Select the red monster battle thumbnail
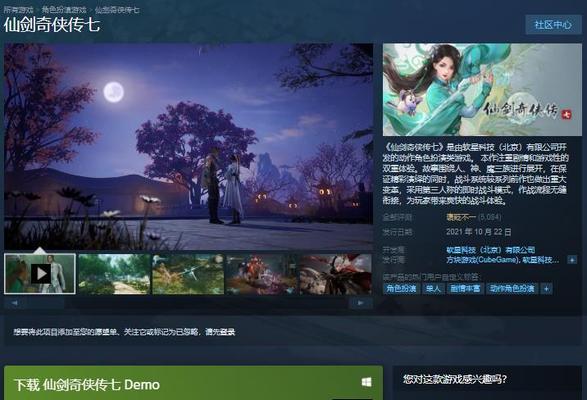 tap(262, 274)
